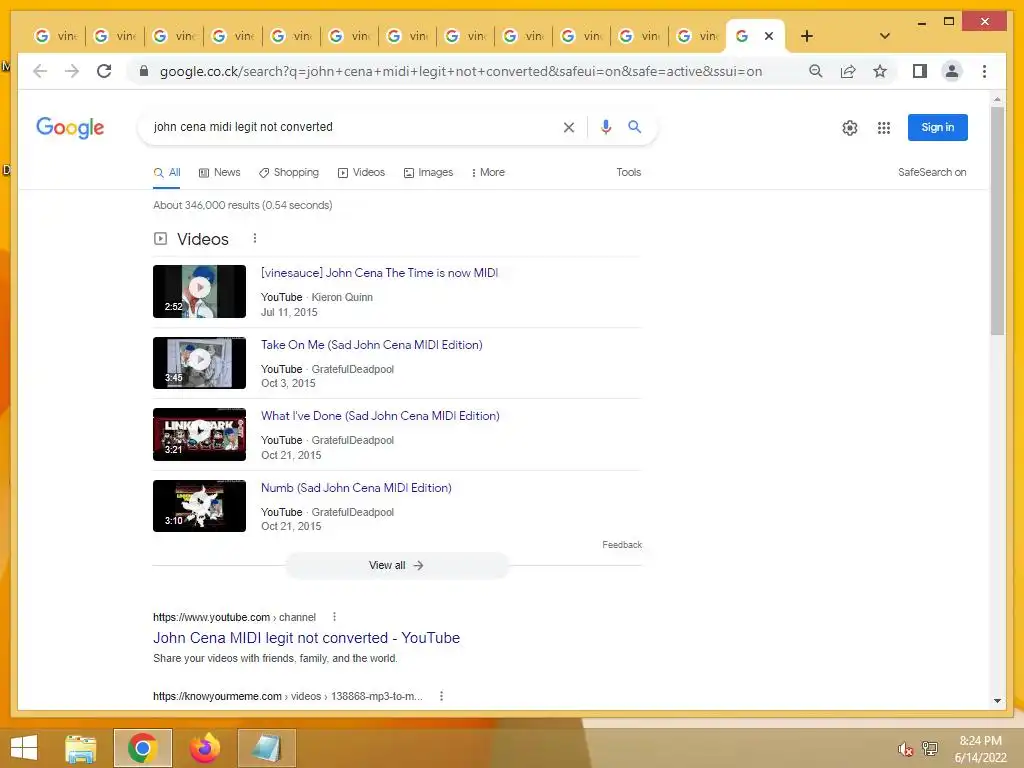Click the Feedback link under videos
The image size is (1024, 768).
[622, 545]
